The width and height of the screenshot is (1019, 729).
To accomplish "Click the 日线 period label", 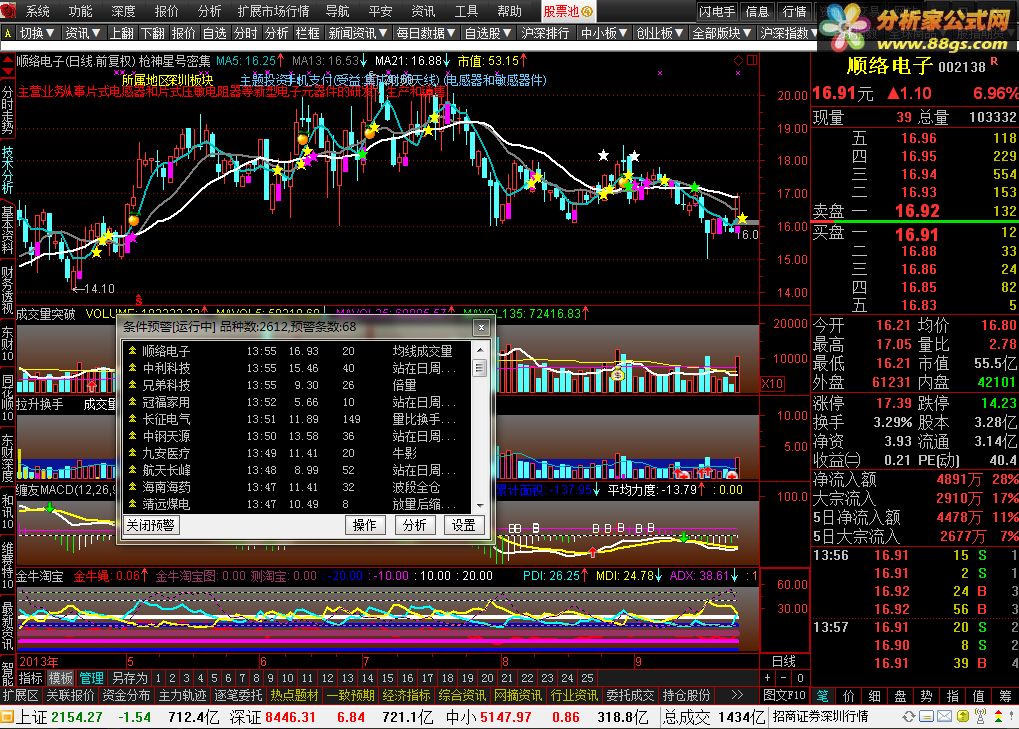I will pos(784,661).
